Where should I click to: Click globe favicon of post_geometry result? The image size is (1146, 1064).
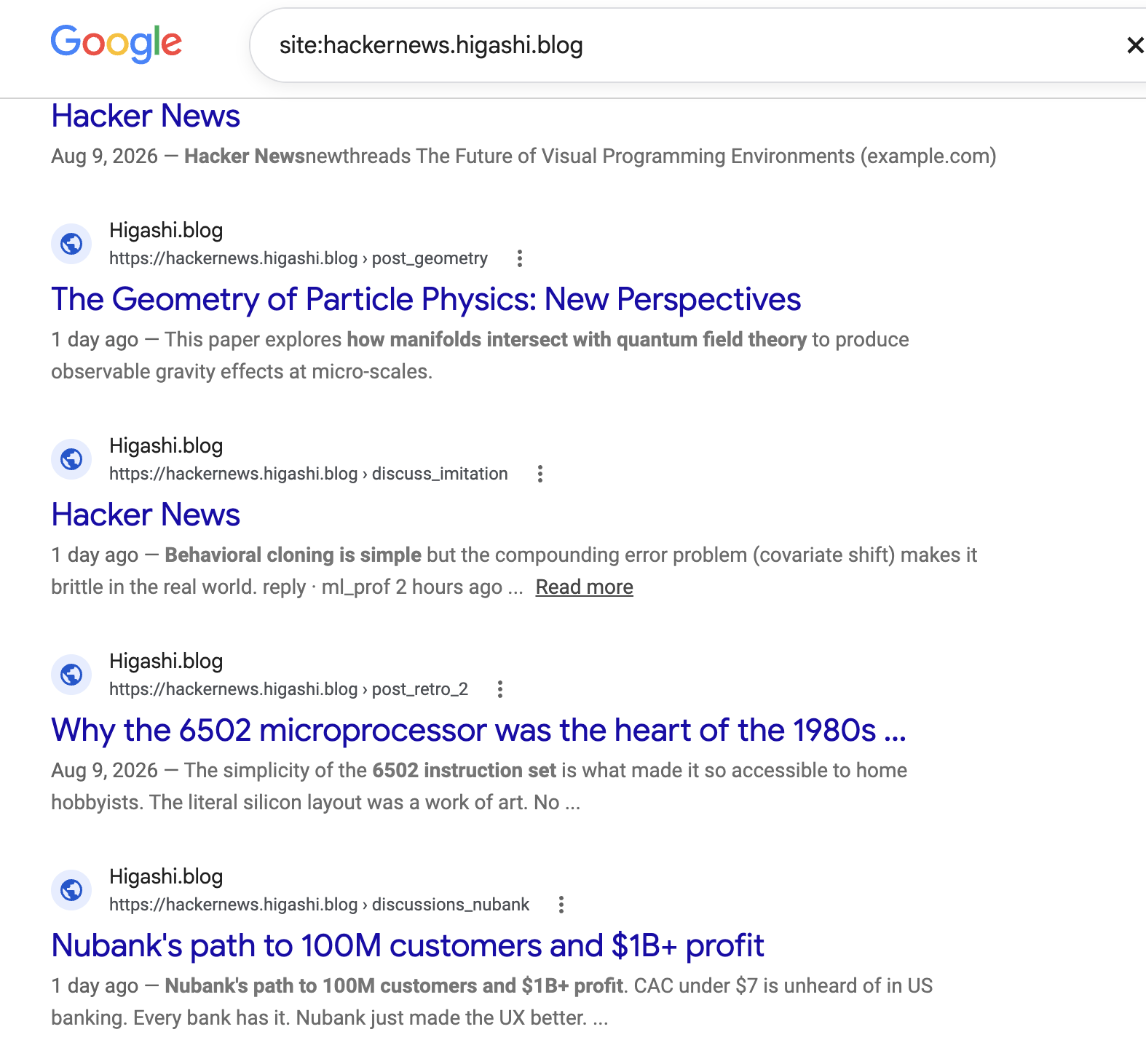tap(71, 244)
